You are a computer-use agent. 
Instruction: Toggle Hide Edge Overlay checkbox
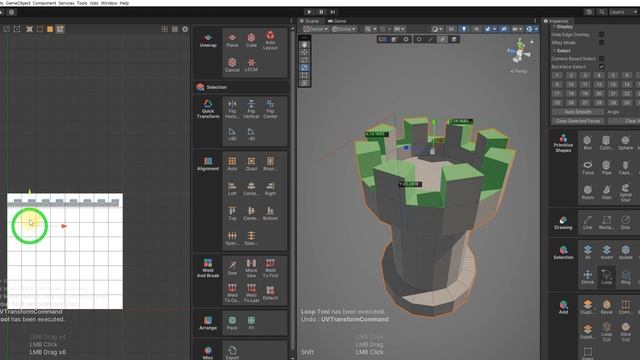point(602,35)
